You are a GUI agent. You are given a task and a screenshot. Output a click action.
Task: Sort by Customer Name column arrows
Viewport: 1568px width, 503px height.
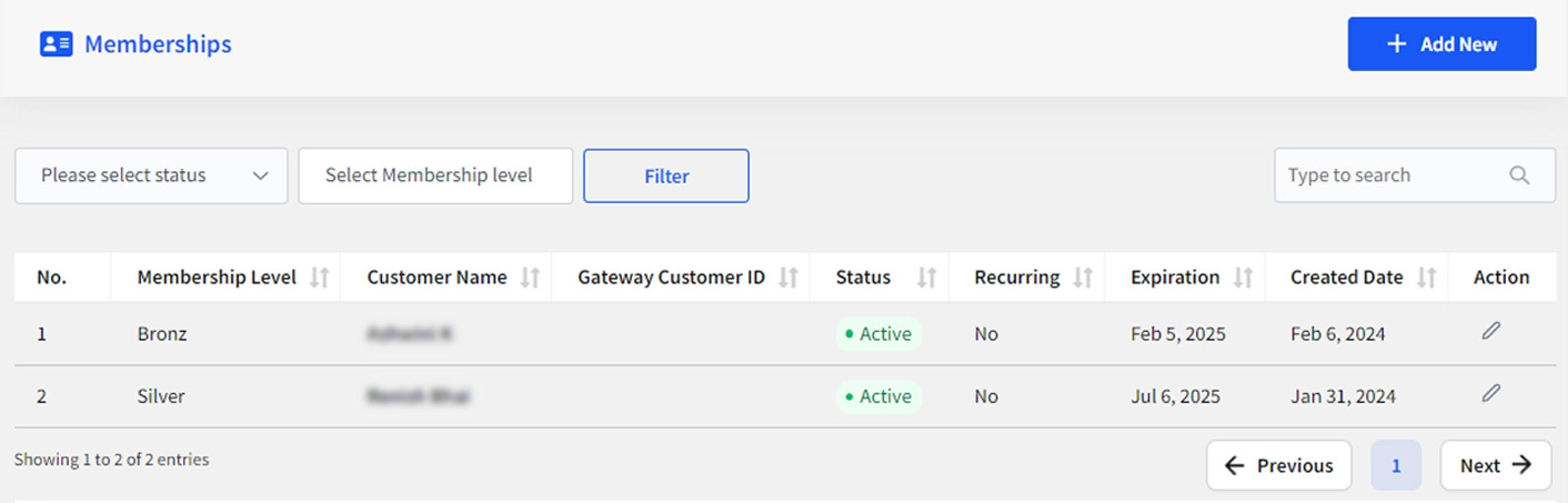[x=530, y=278]
